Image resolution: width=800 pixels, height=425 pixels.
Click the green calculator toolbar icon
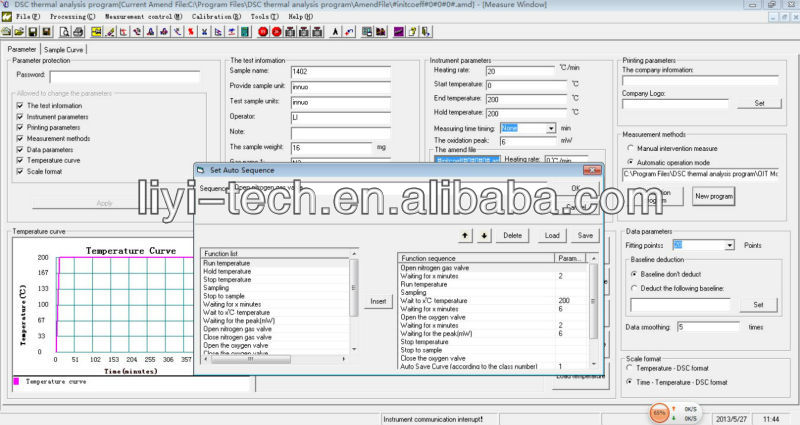(245, 32)
